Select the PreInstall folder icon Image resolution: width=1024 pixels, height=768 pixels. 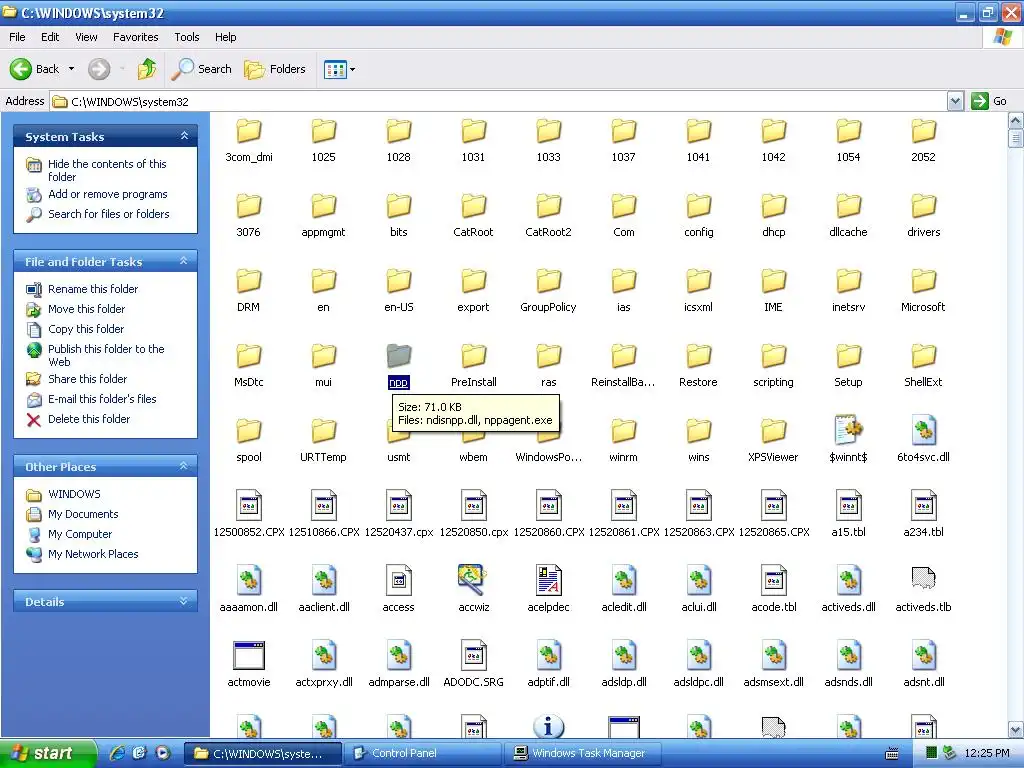click(x=473, y=356)
